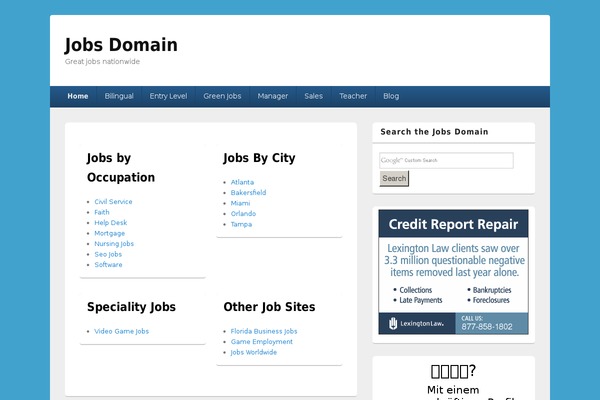Go to Seo Jobs
600x400 pixels.
coord(108,254)
